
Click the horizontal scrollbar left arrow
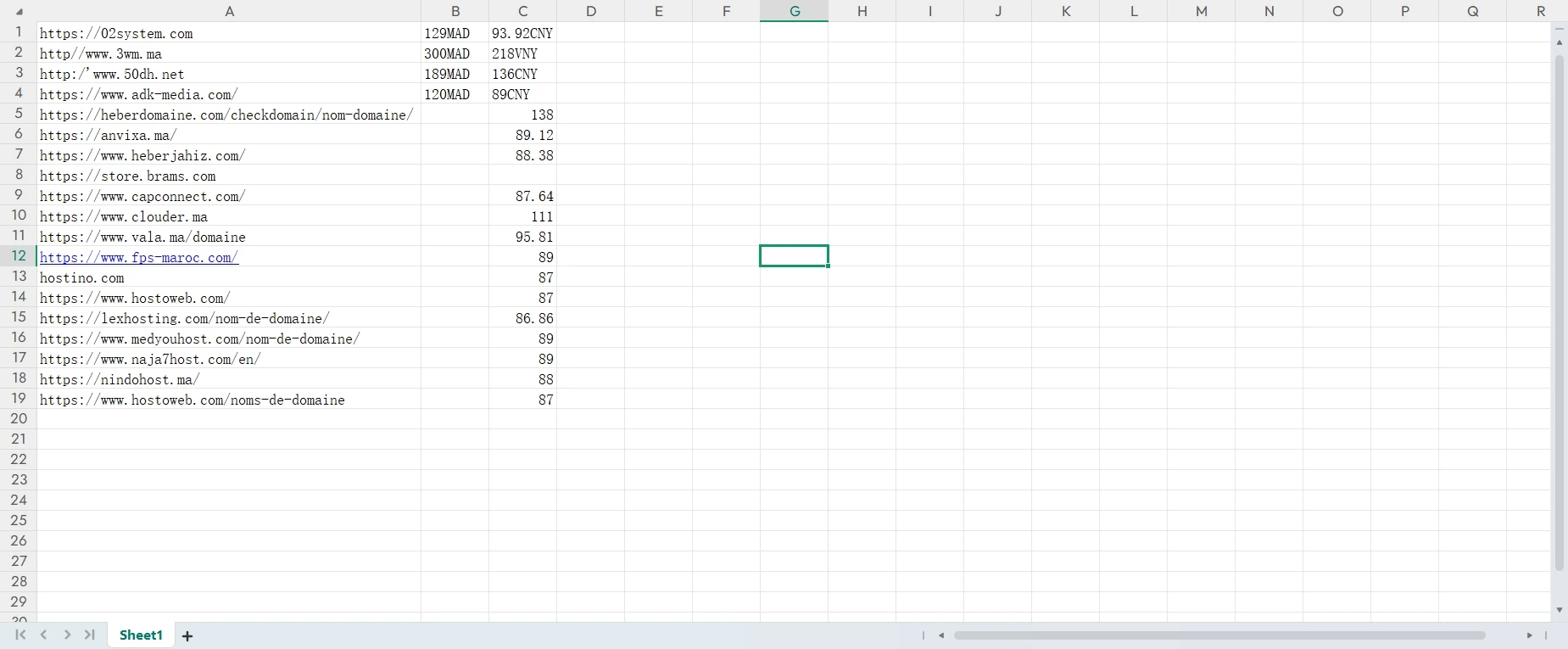click(x=941, y=635)
